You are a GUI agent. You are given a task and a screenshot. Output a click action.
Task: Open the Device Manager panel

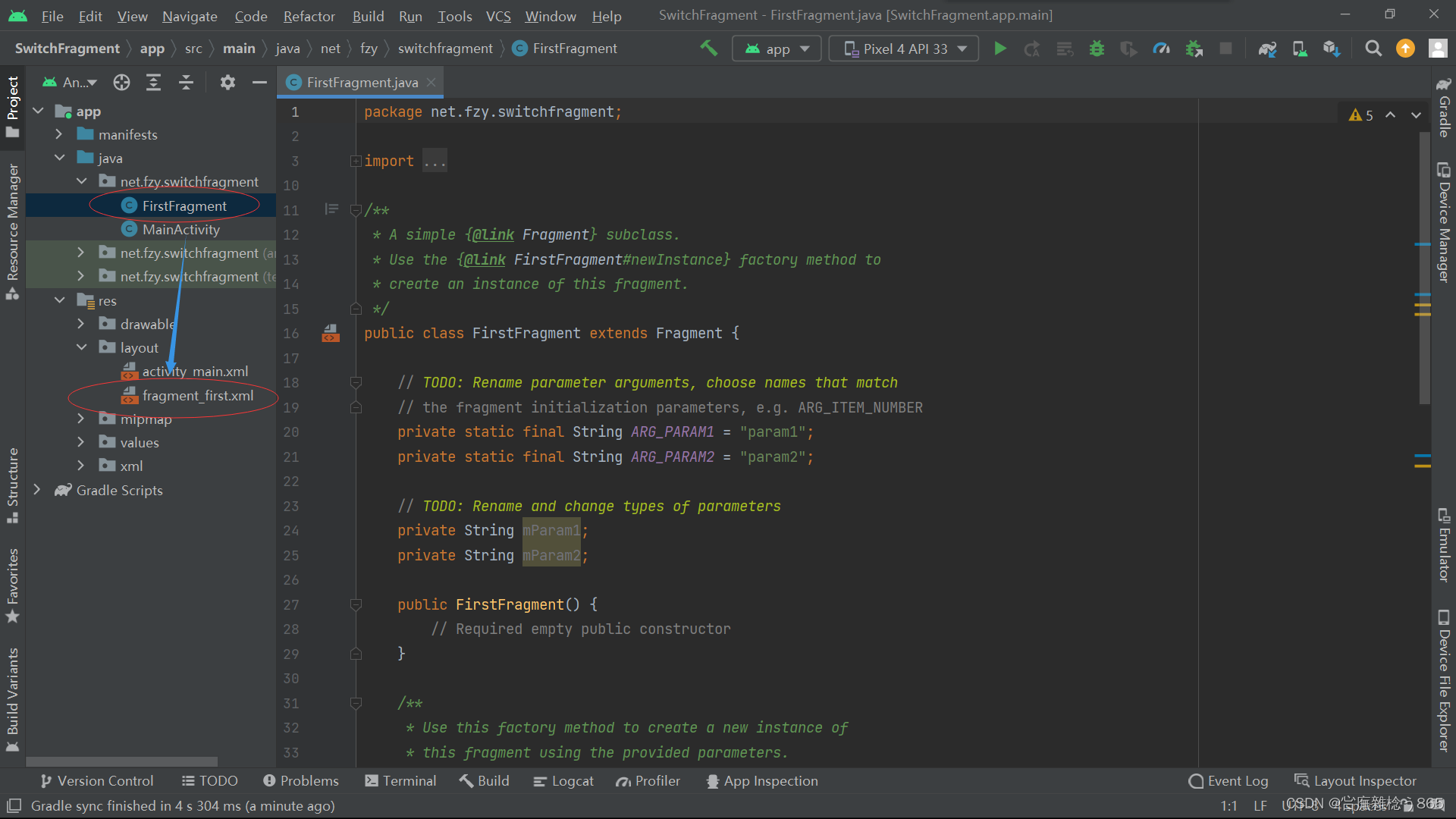(x=1443, y=220)
